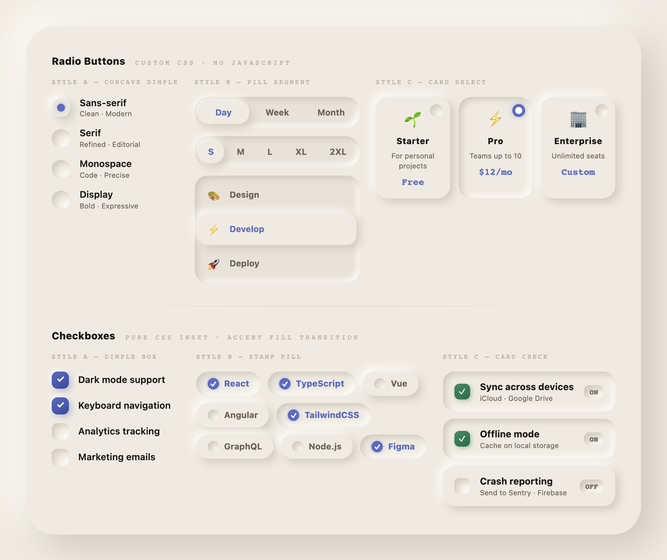Click 'Teams up to 10' on Pro card
The image size is (667, 560).
click(495, 156)
